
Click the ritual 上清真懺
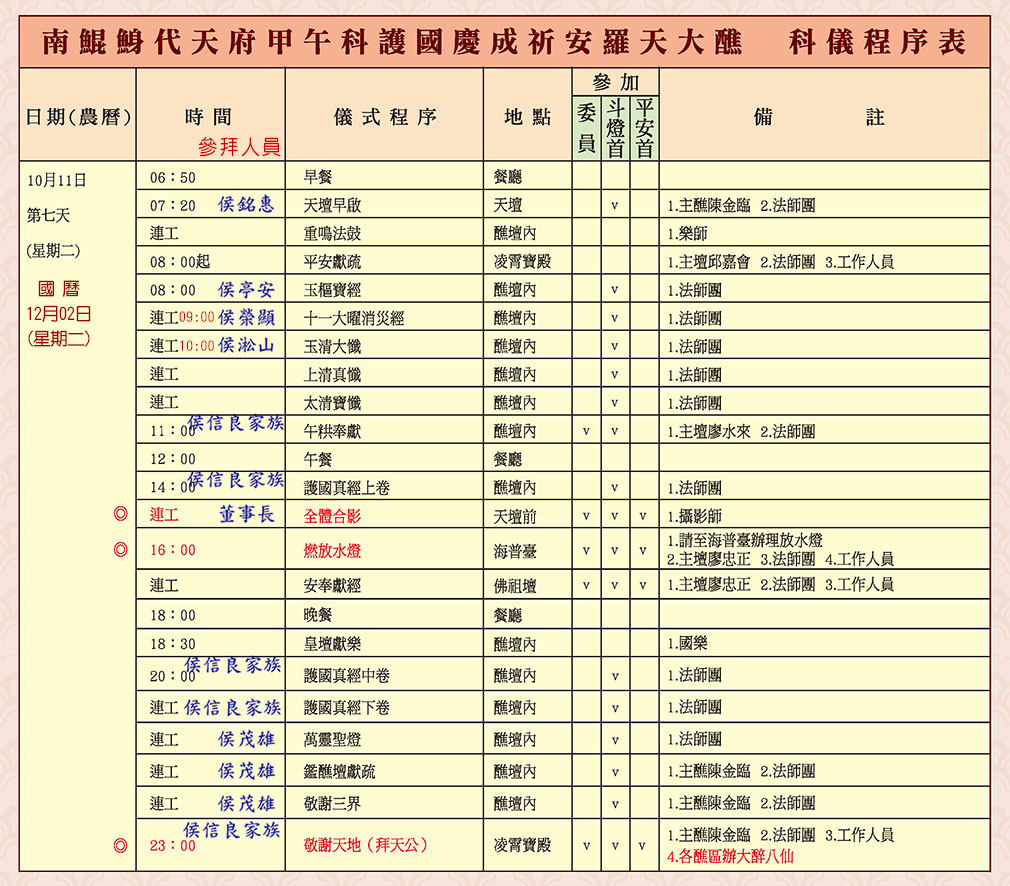click(332, 374)
